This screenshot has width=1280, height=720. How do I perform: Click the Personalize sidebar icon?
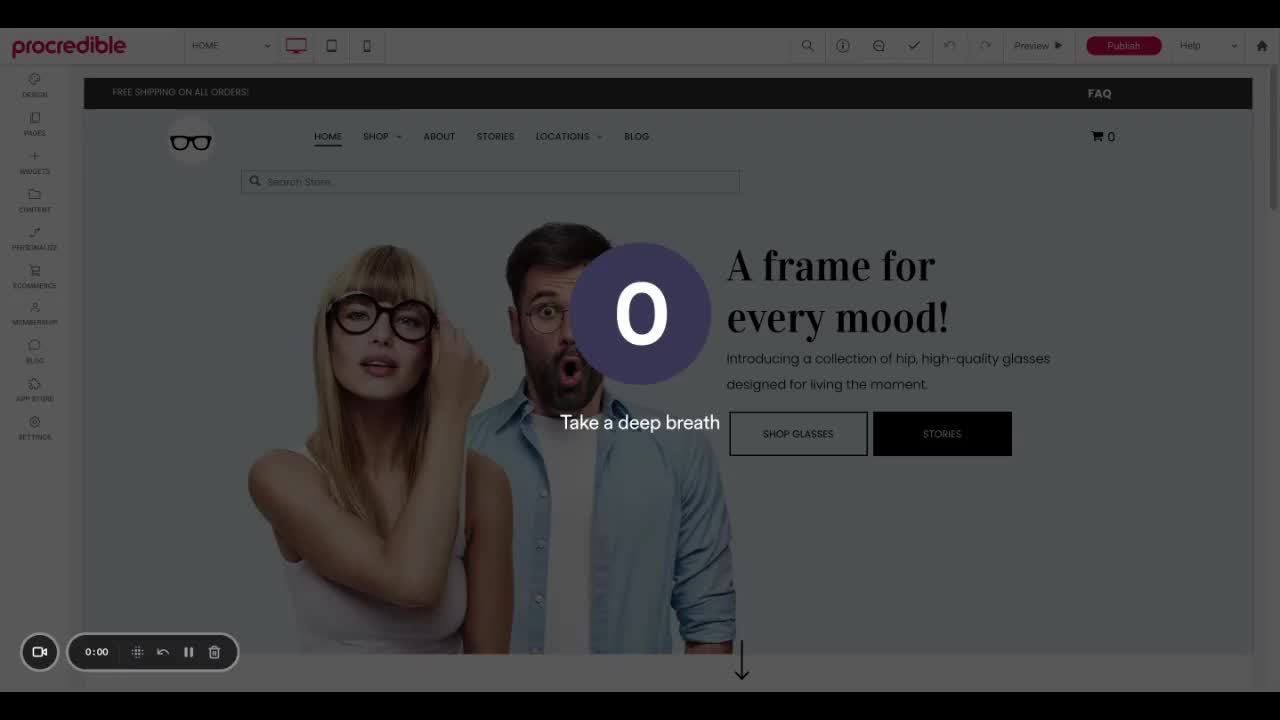tap(34, 238)
